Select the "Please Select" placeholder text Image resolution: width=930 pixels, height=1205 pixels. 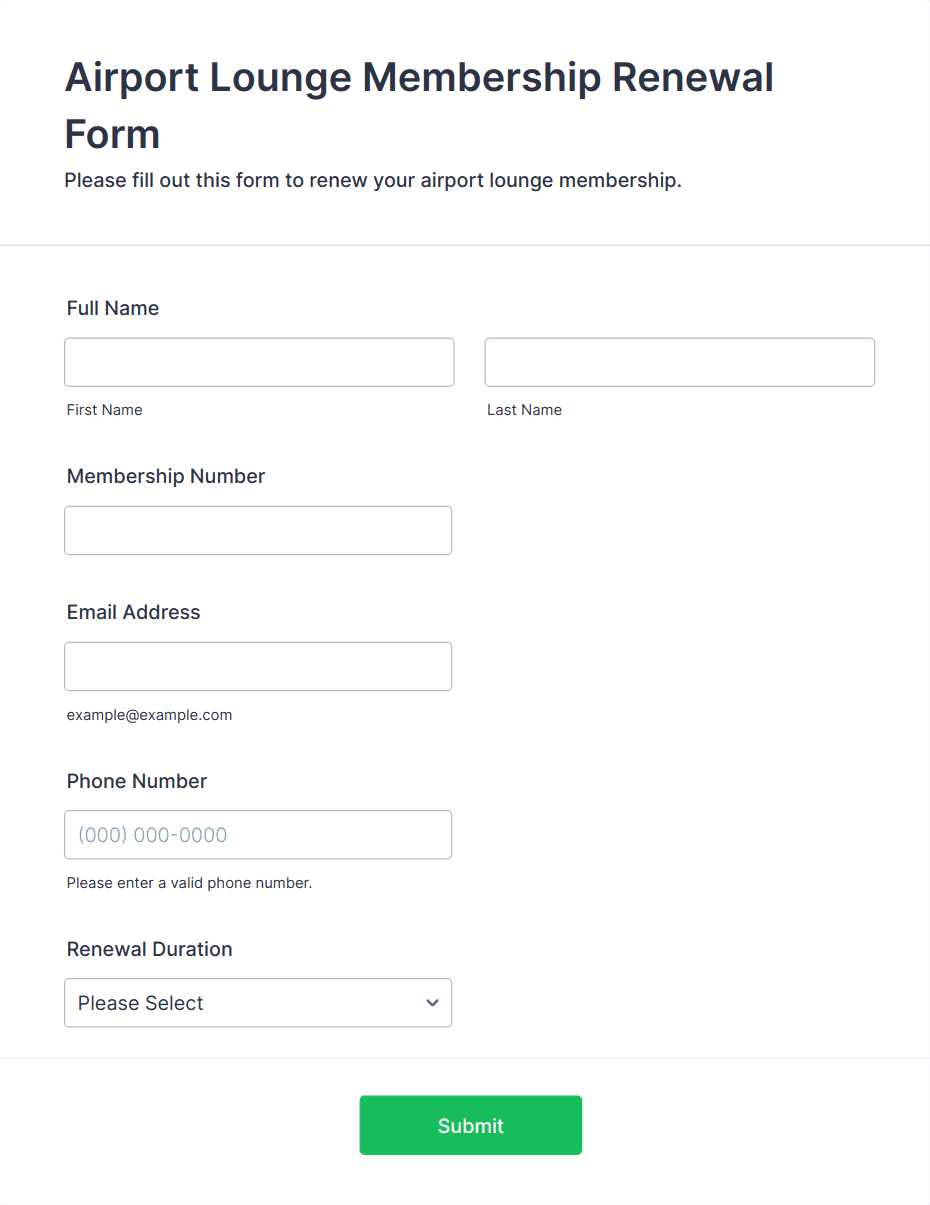pos(141,1003)
